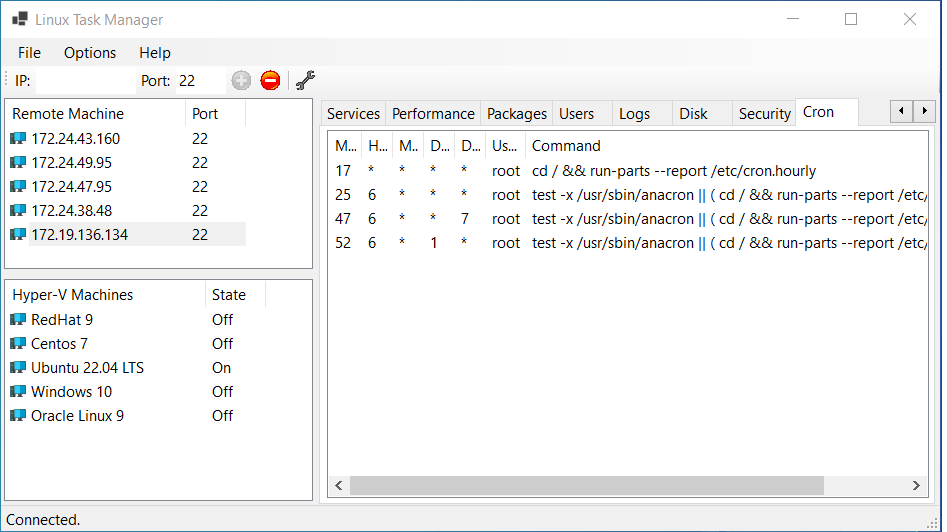
Task: Click the monitor icon next to RedHat 9
Action: (x=18, y=320)
